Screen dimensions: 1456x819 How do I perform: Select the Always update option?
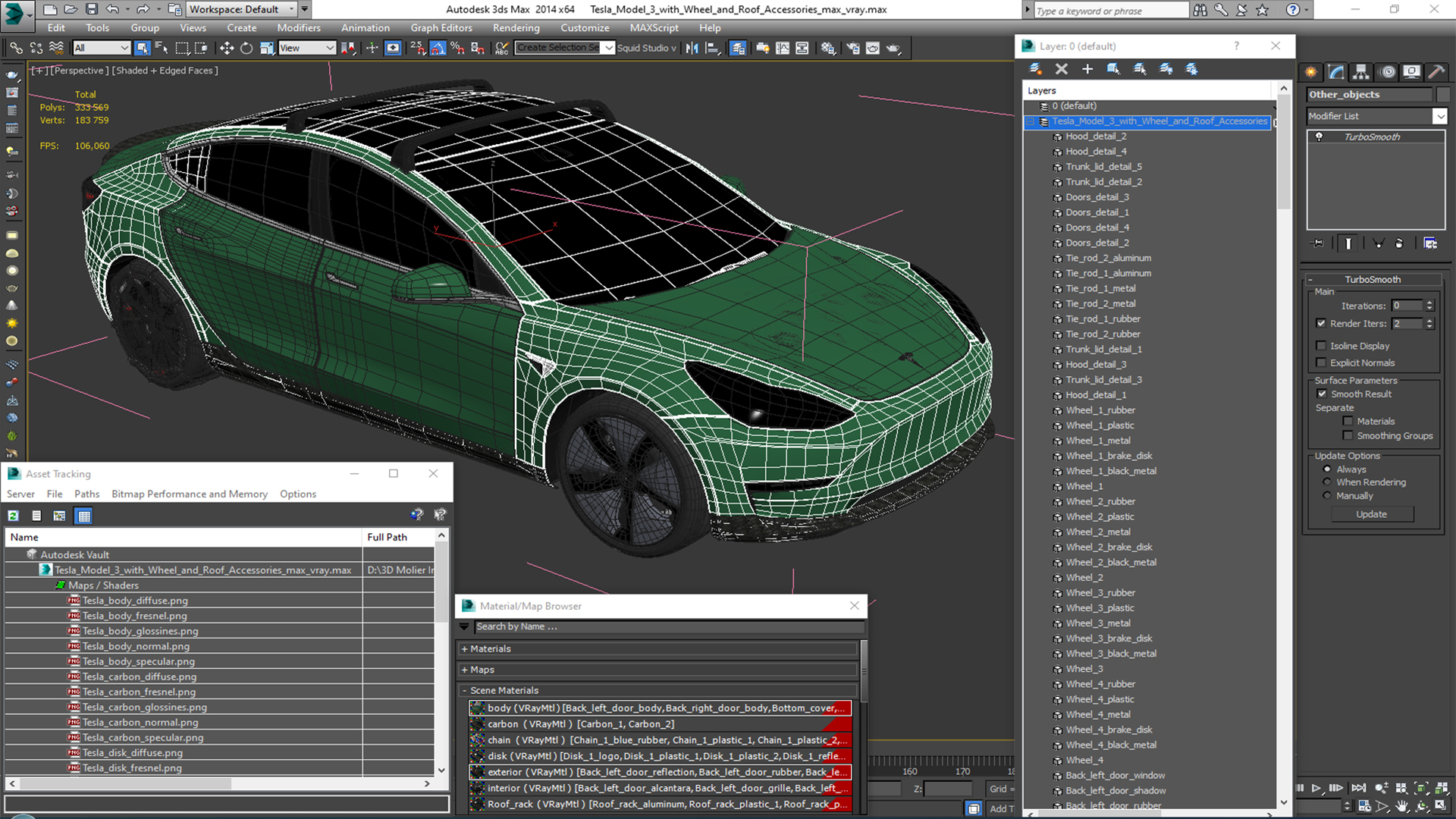click(1327, 469)
